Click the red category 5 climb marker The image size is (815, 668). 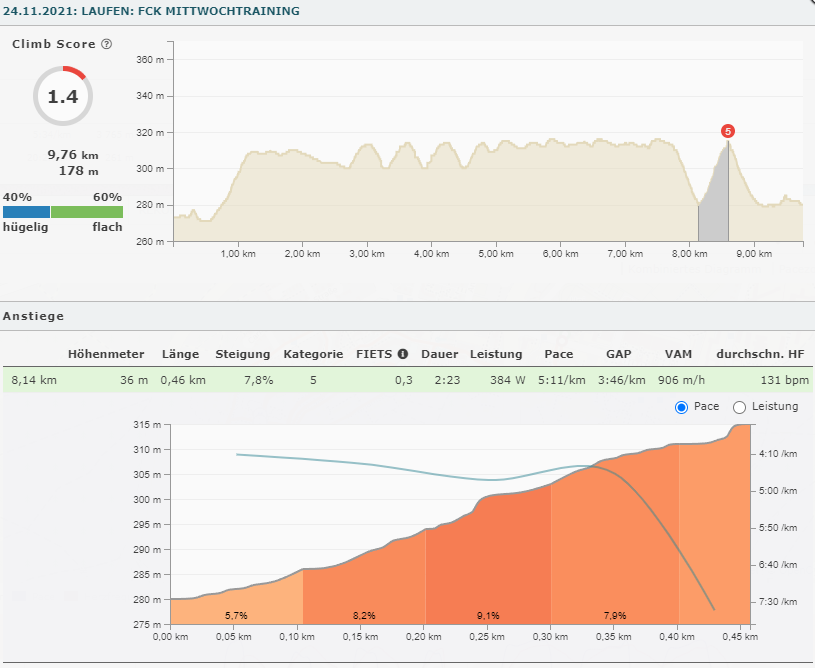coord(728,131)
